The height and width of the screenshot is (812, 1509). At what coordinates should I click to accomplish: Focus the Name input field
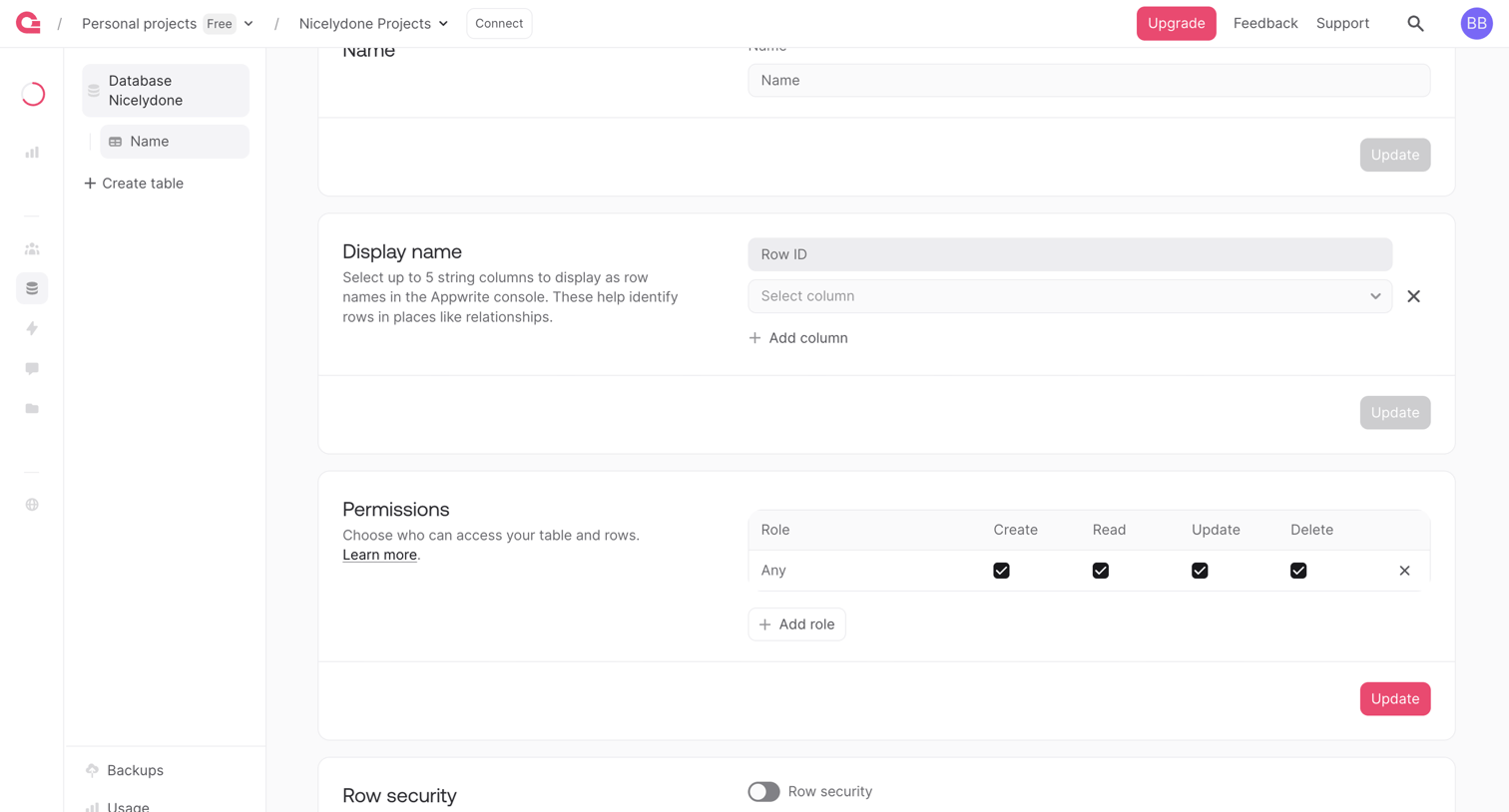pos(1089,81)
